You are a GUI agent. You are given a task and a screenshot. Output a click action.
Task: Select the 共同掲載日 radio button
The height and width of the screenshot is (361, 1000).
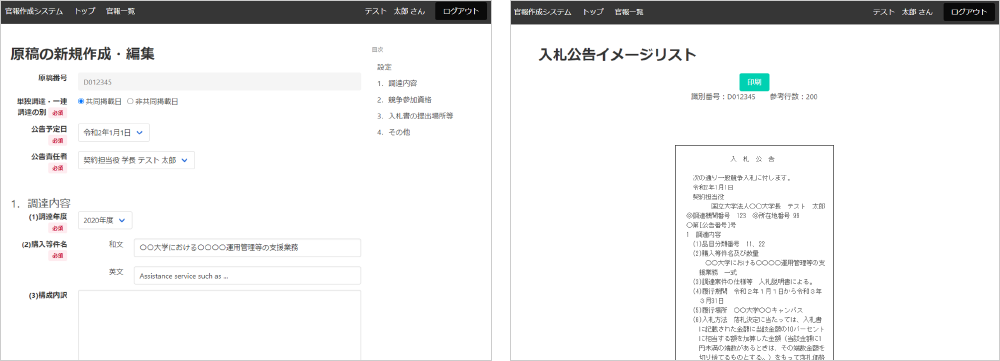click(81, 101)
